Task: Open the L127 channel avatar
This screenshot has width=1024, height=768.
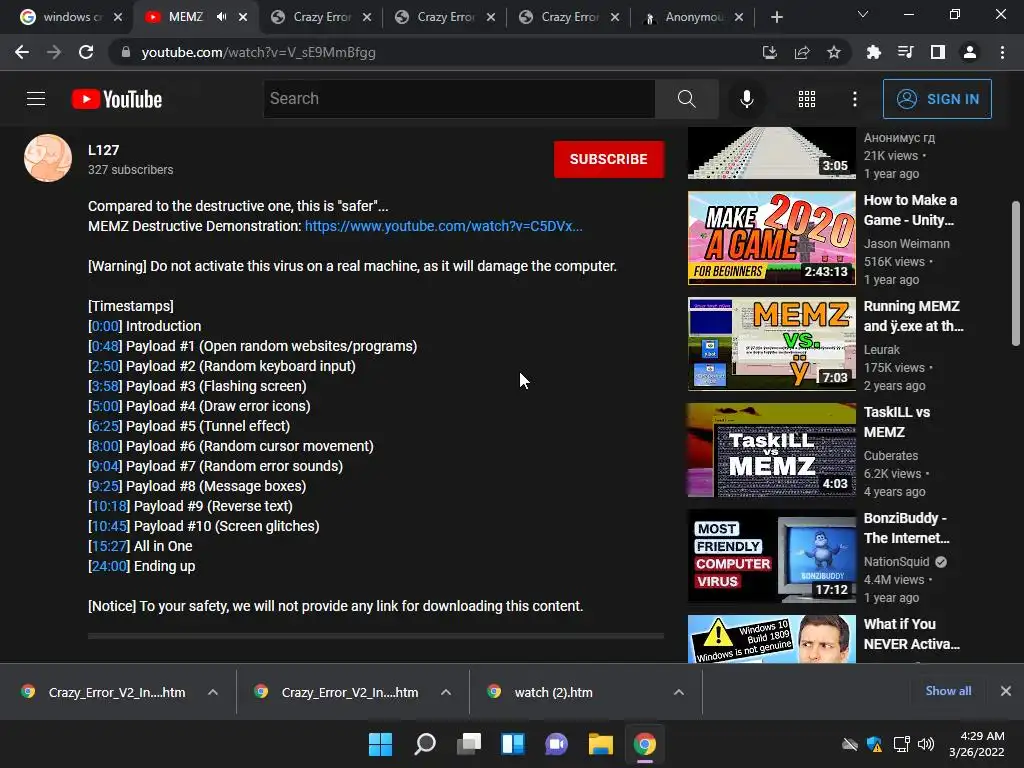Action: click(x=48, y=158)
